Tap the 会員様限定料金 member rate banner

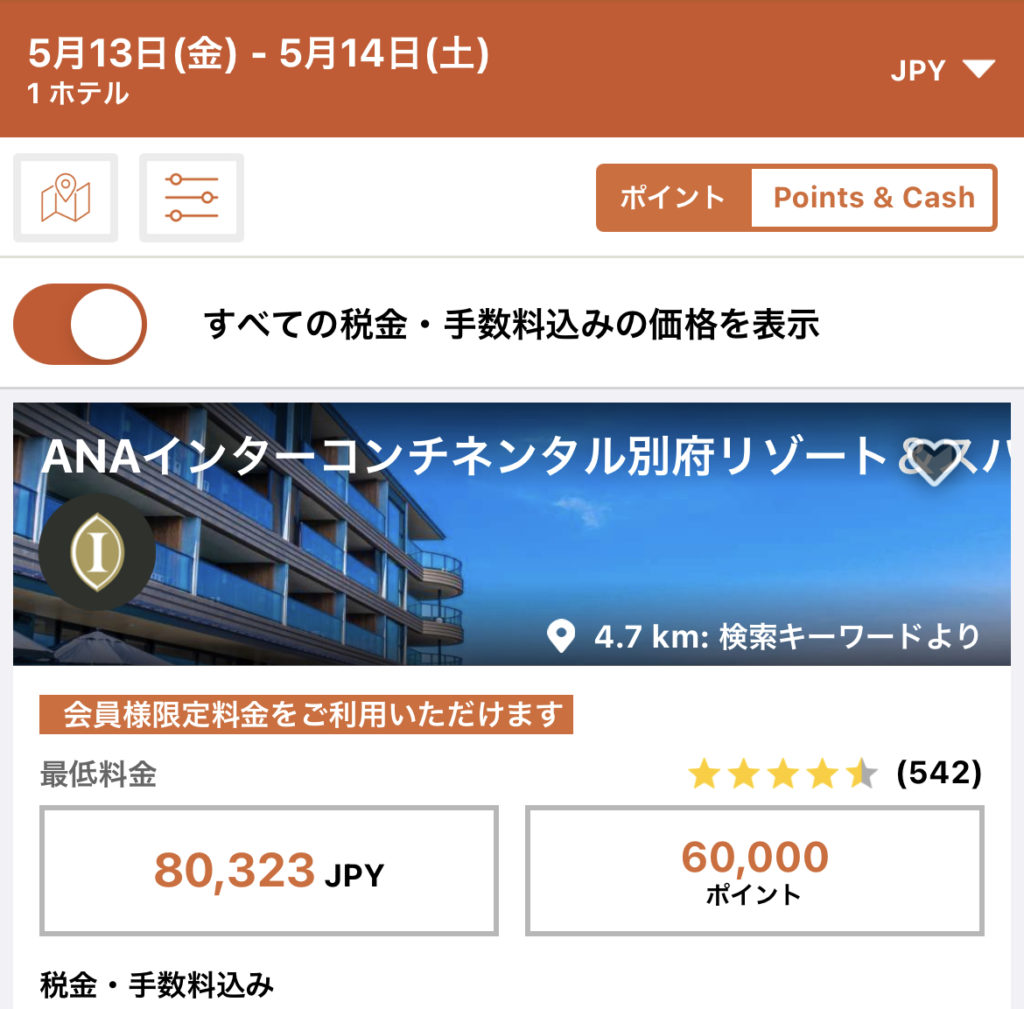point(306,715)
